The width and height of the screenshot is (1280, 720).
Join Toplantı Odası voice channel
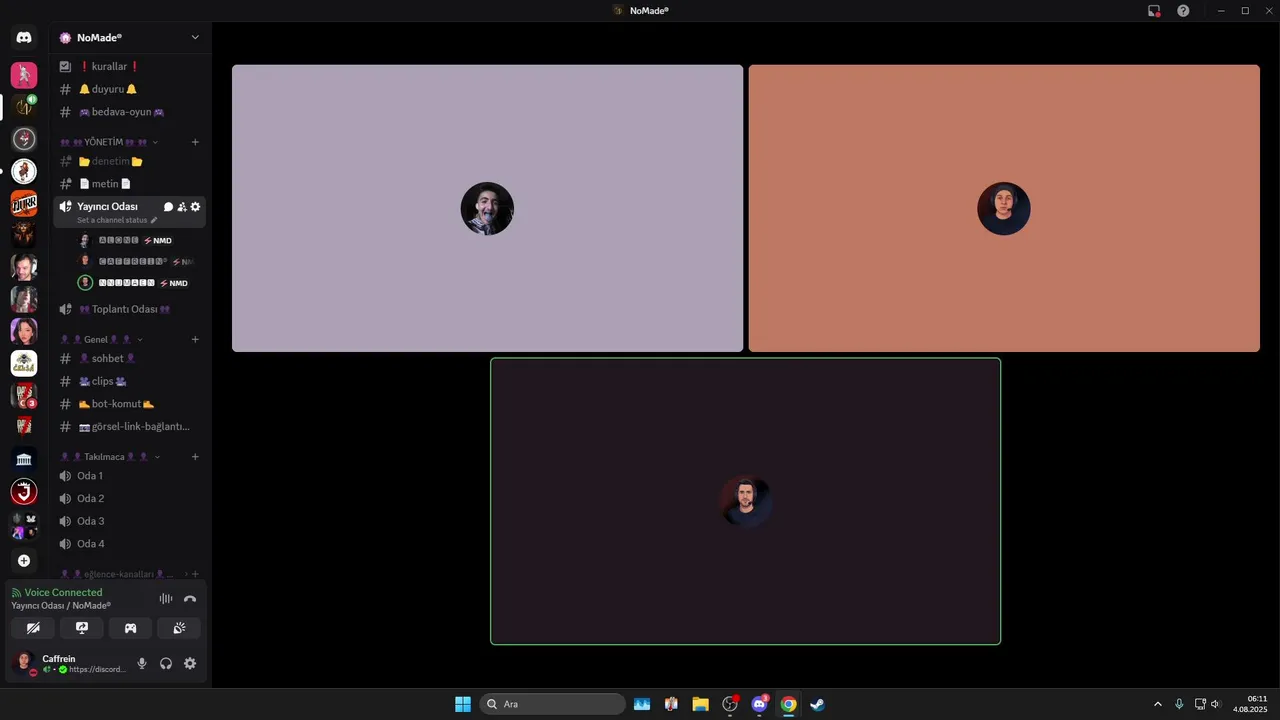click(130, 309)
